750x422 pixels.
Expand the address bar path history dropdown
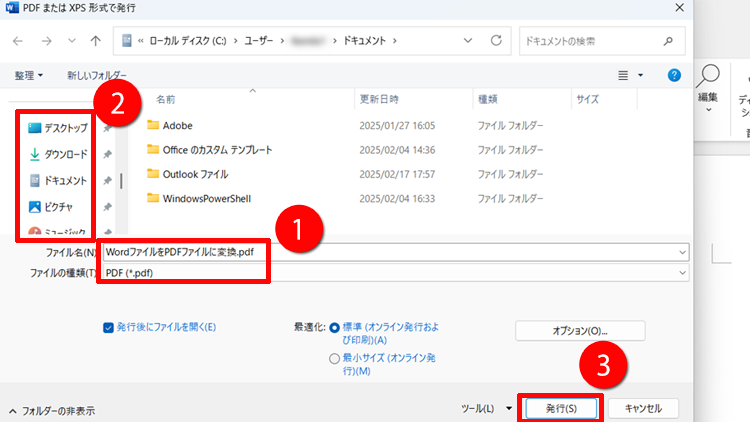(468, 41)
